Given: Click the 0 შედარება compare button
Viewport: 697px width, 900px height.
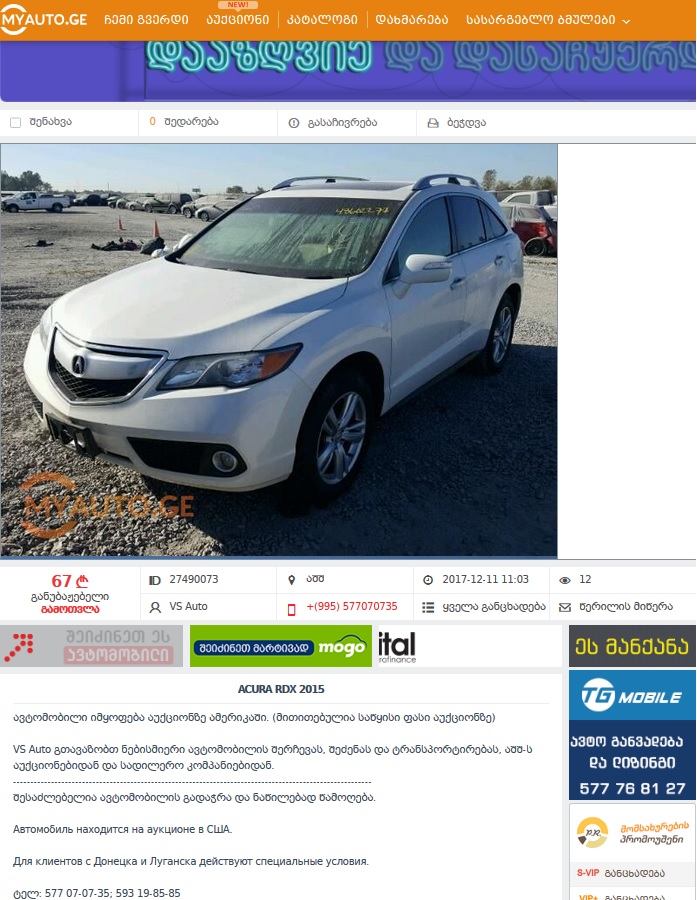Looking at the screenshot, I should (x=184, y=122).
